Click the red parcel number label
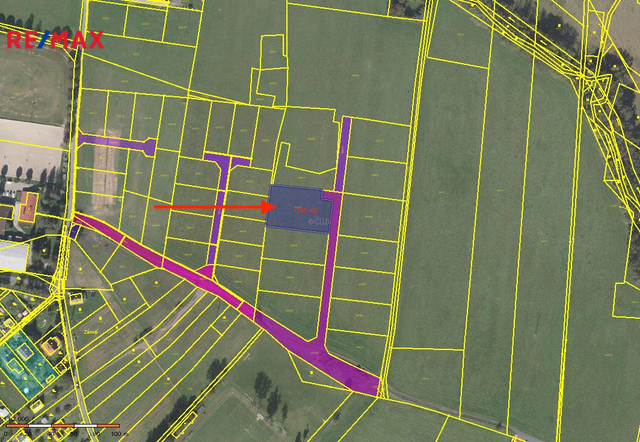Viewport: 640px width, 442px height. click(x=305, y=210)
